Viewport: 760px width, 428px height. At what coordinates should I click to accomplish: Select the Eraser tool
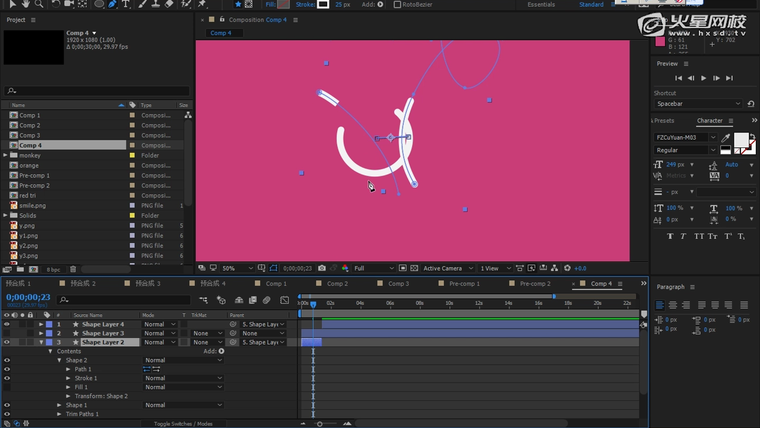click(x=169, y=4)
